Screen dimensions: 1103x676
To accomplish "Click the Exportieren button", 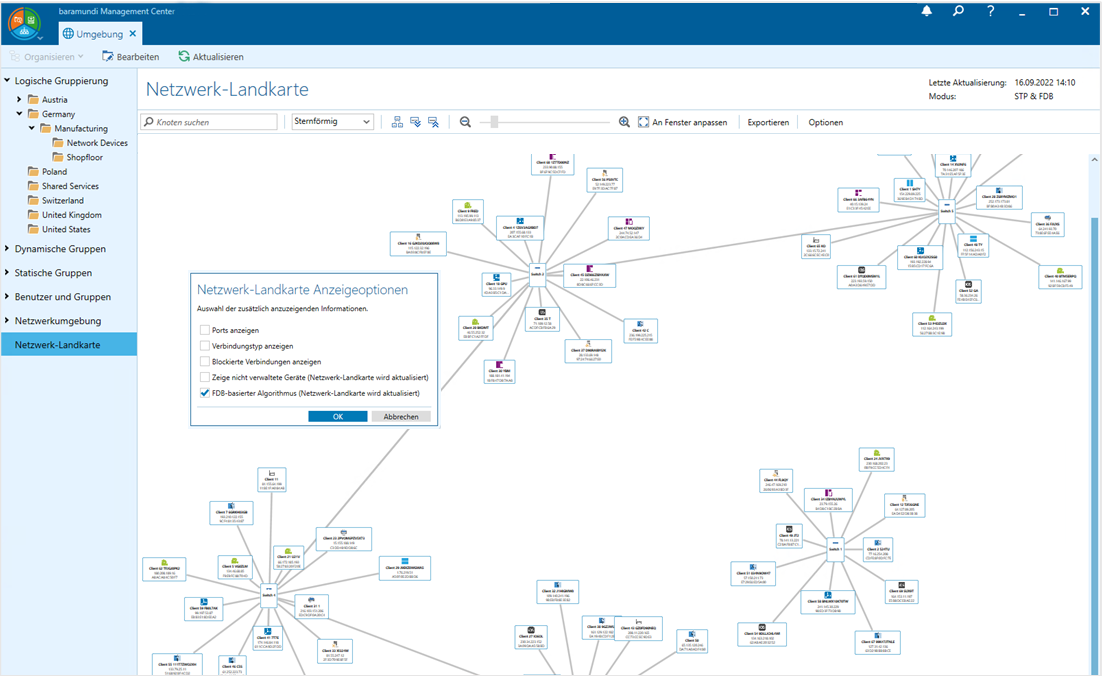I will point(768,122).
